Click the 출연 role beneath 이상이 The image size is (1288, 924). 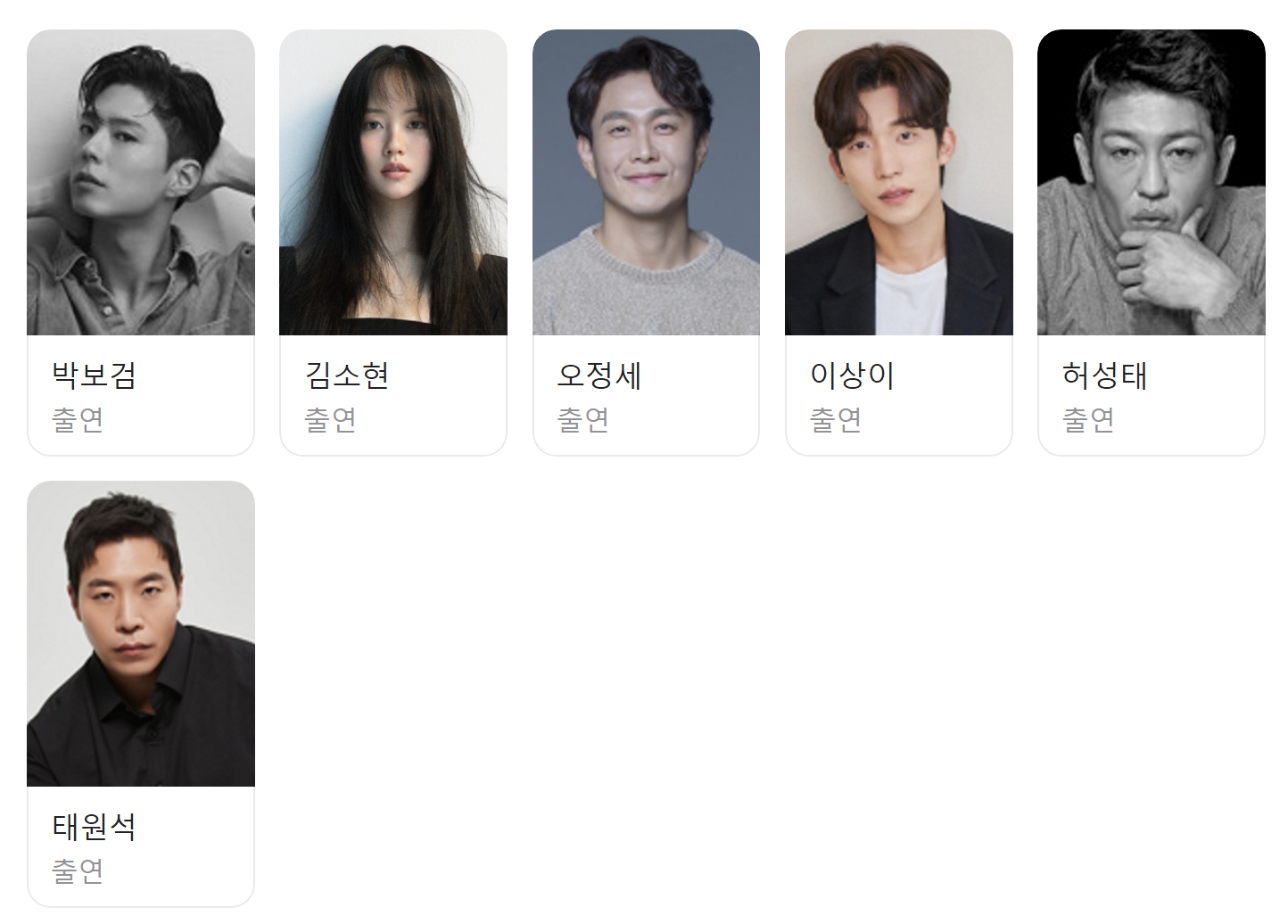coord(836,419)
